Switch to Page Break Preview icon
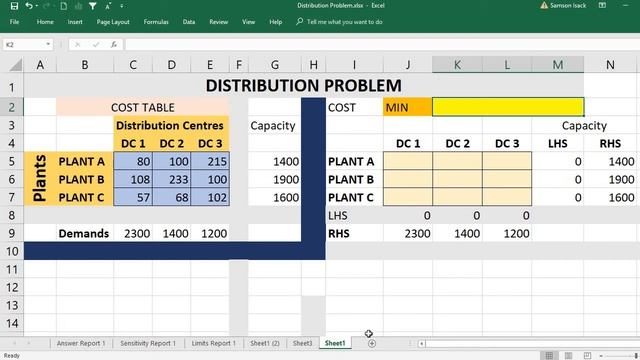Image resolution: width=640 pixels, height=360 pixels. pyautogui.click(x=587, y=356)
